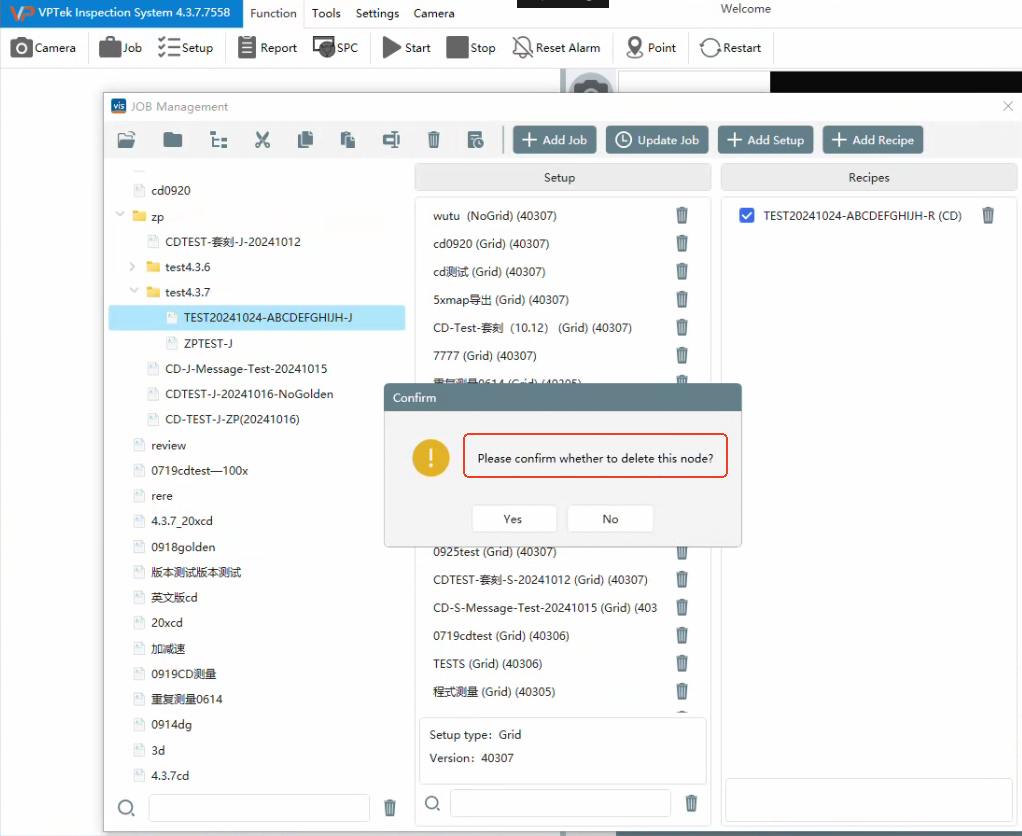
Task: Start the inspection
Action: pos(407,48)
